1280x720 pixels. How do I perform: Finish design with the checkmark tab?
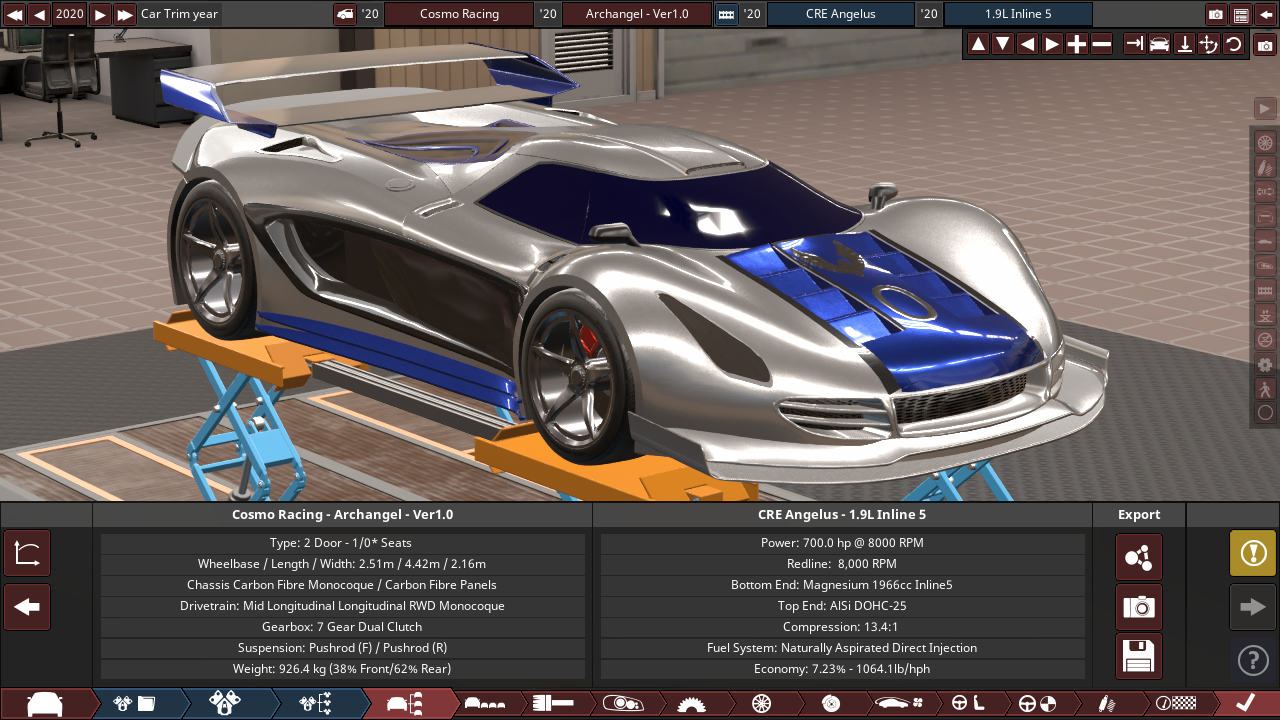[x=1245, y=704]
